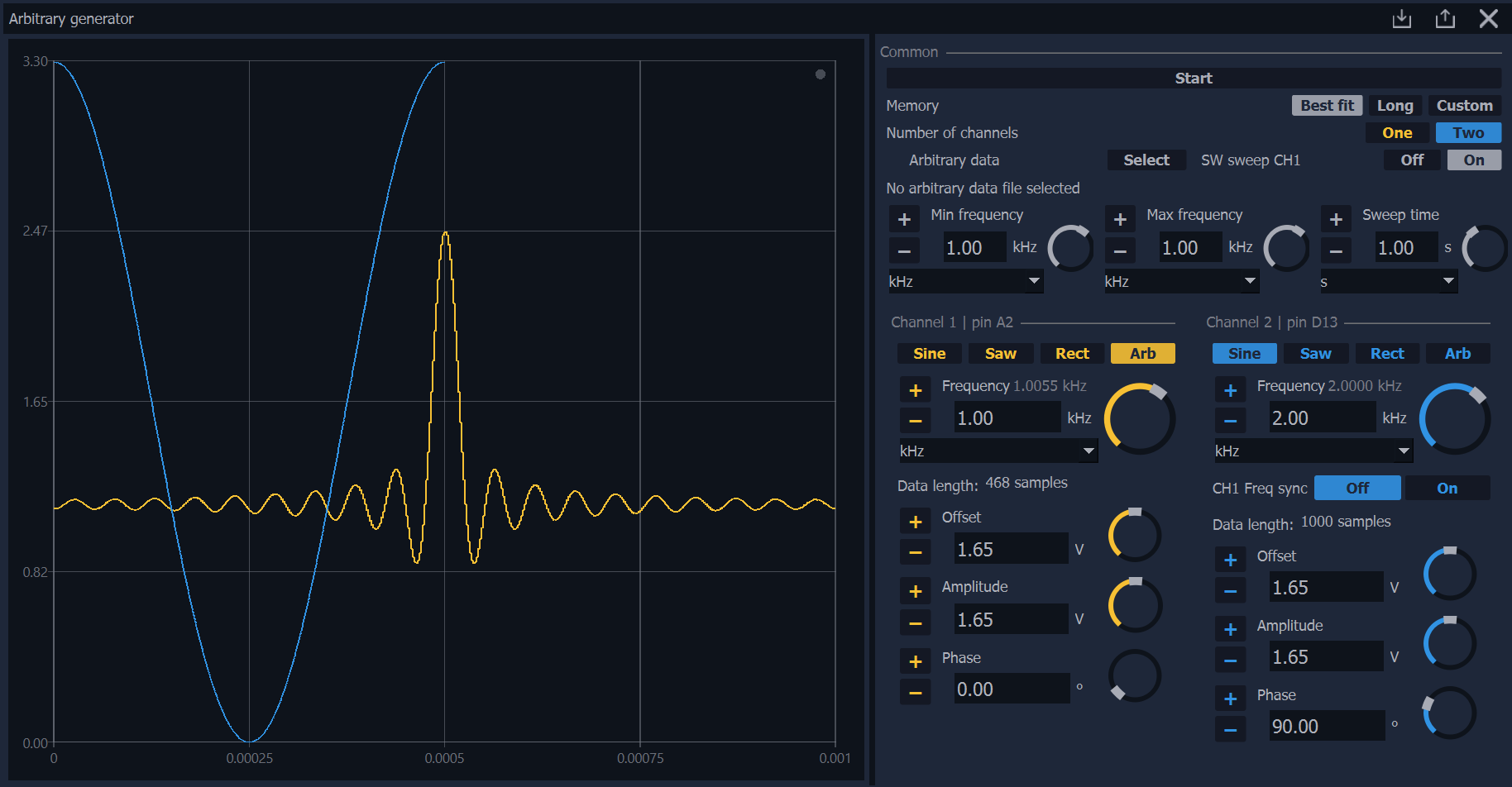Select Rect waveform for Channel 2
This screenshot has width=1512, height=787.
(x=1386, y=354)
